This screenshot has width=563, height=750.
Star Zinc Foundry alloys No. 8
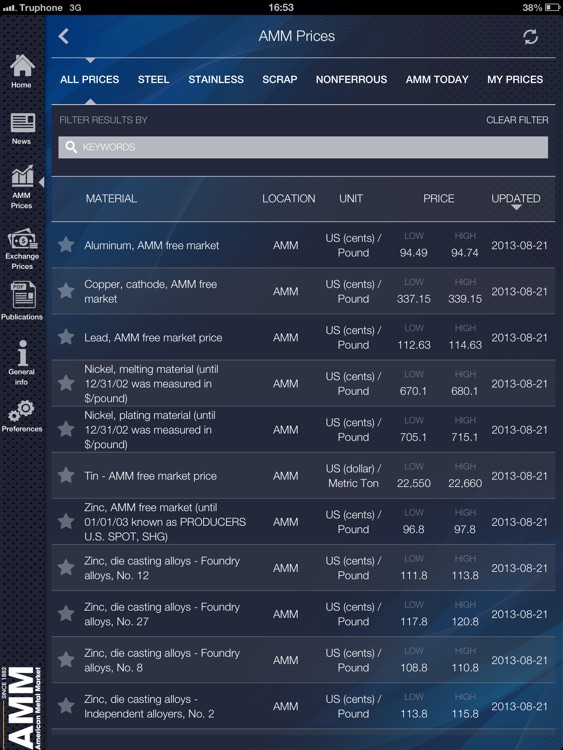coord(66,660)
